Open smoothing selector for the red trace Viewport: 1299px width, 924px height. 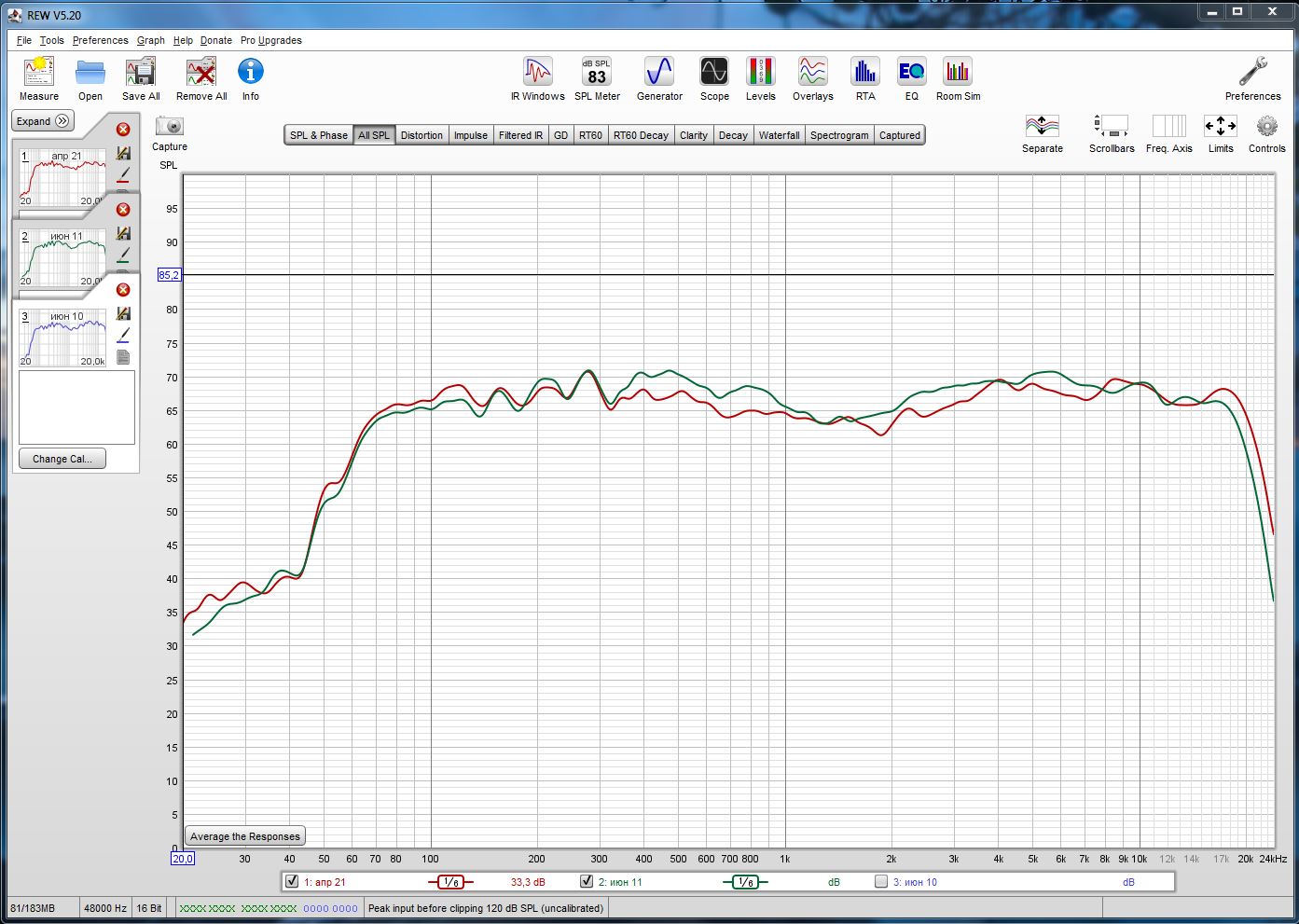450,882
